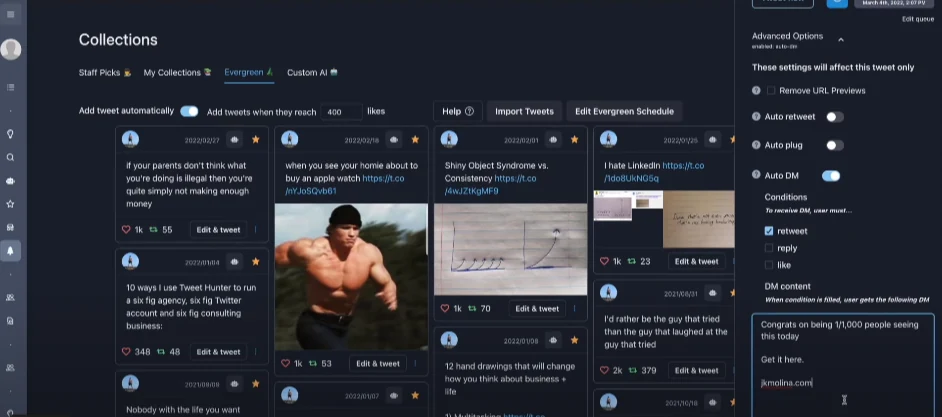Screen dimensions: 942x417
Task: Click the Import Tweets button
Action: pyautogui.click(x=524, y=111)
